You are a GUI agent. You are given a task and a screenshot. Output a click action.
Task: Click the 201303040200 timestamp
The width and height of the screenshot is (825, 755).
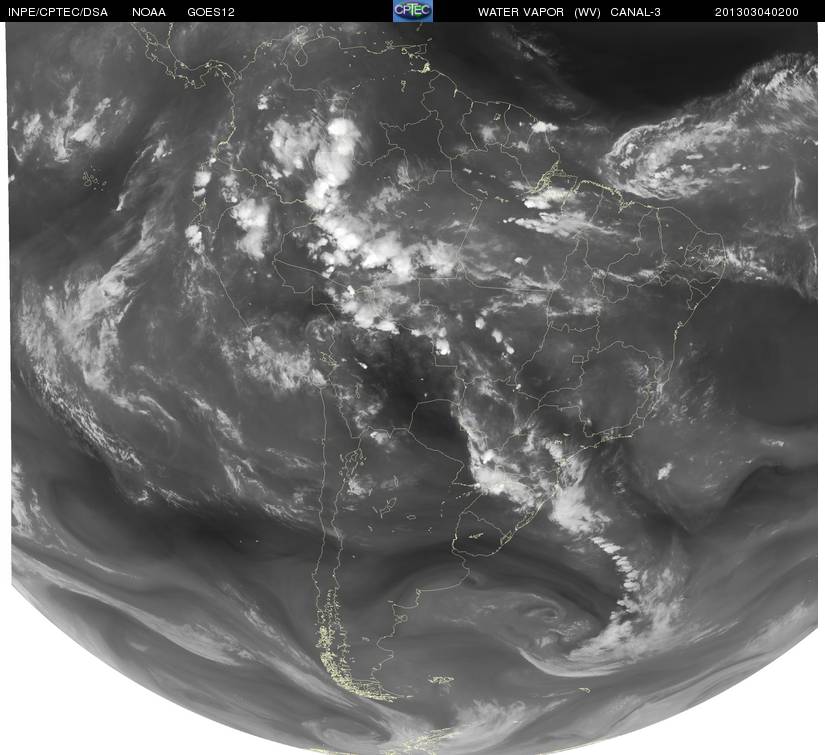pyautogui.click(x=757, y=12)
